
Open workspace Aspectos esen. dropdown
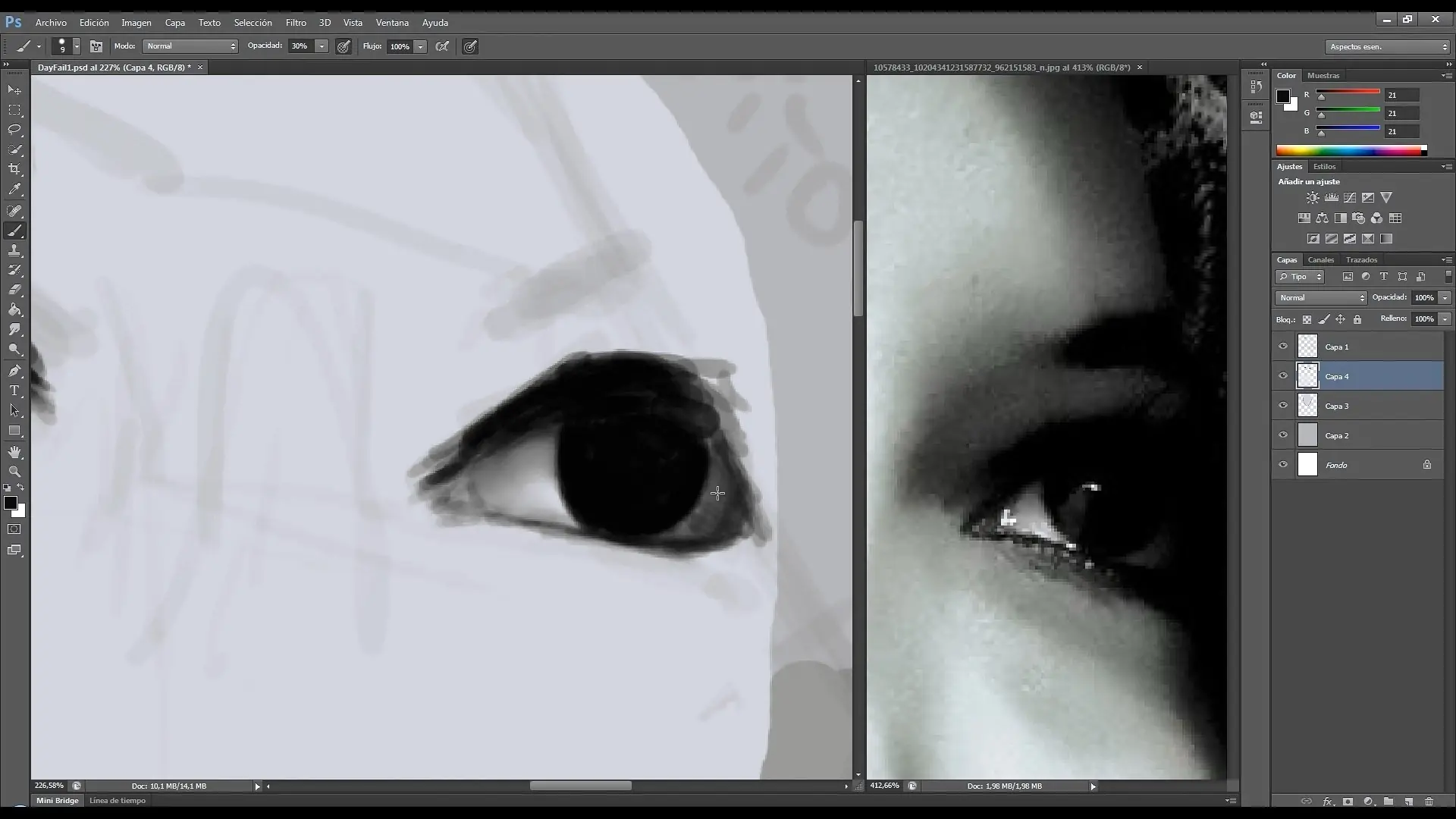click(1388, 47)
